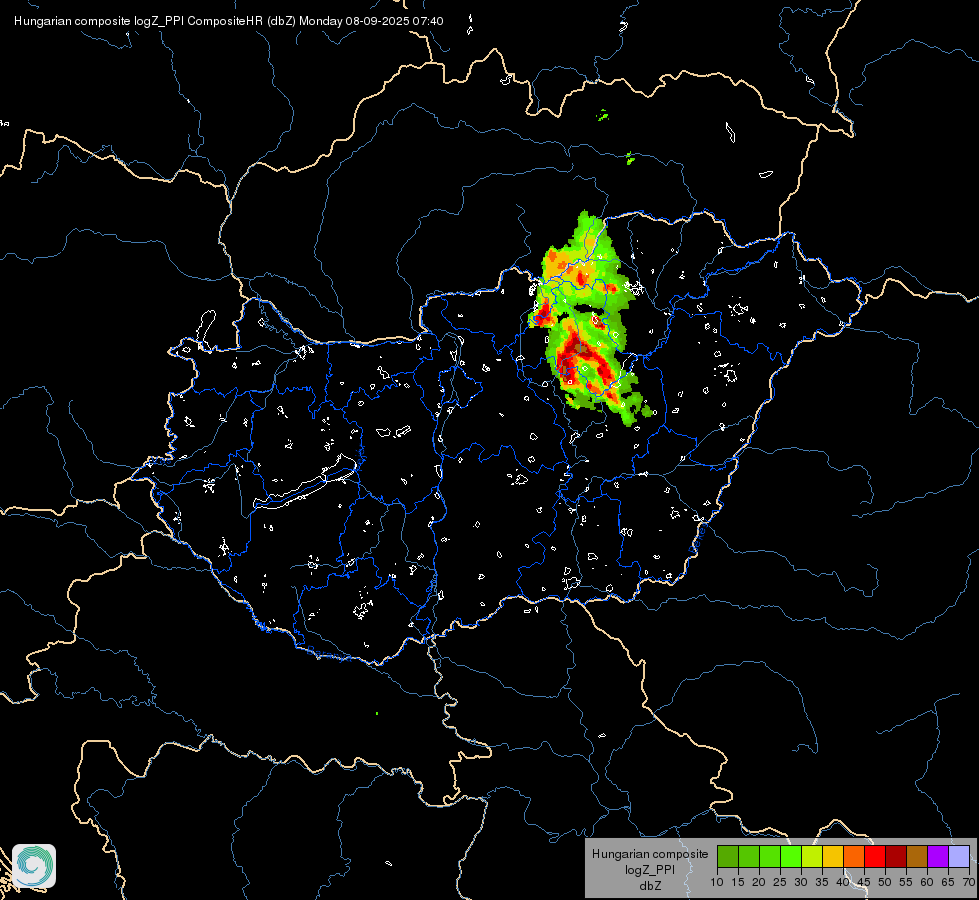Viewport: 979px width, 900px height.
Task: Select the 50–55 dBZ dark red swatch
Action: coord(896,856)
